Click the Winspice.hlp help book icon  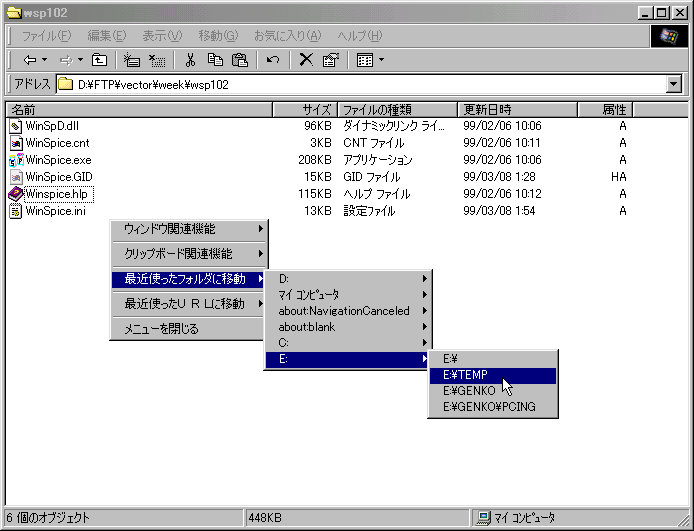[x=15, y=194]
